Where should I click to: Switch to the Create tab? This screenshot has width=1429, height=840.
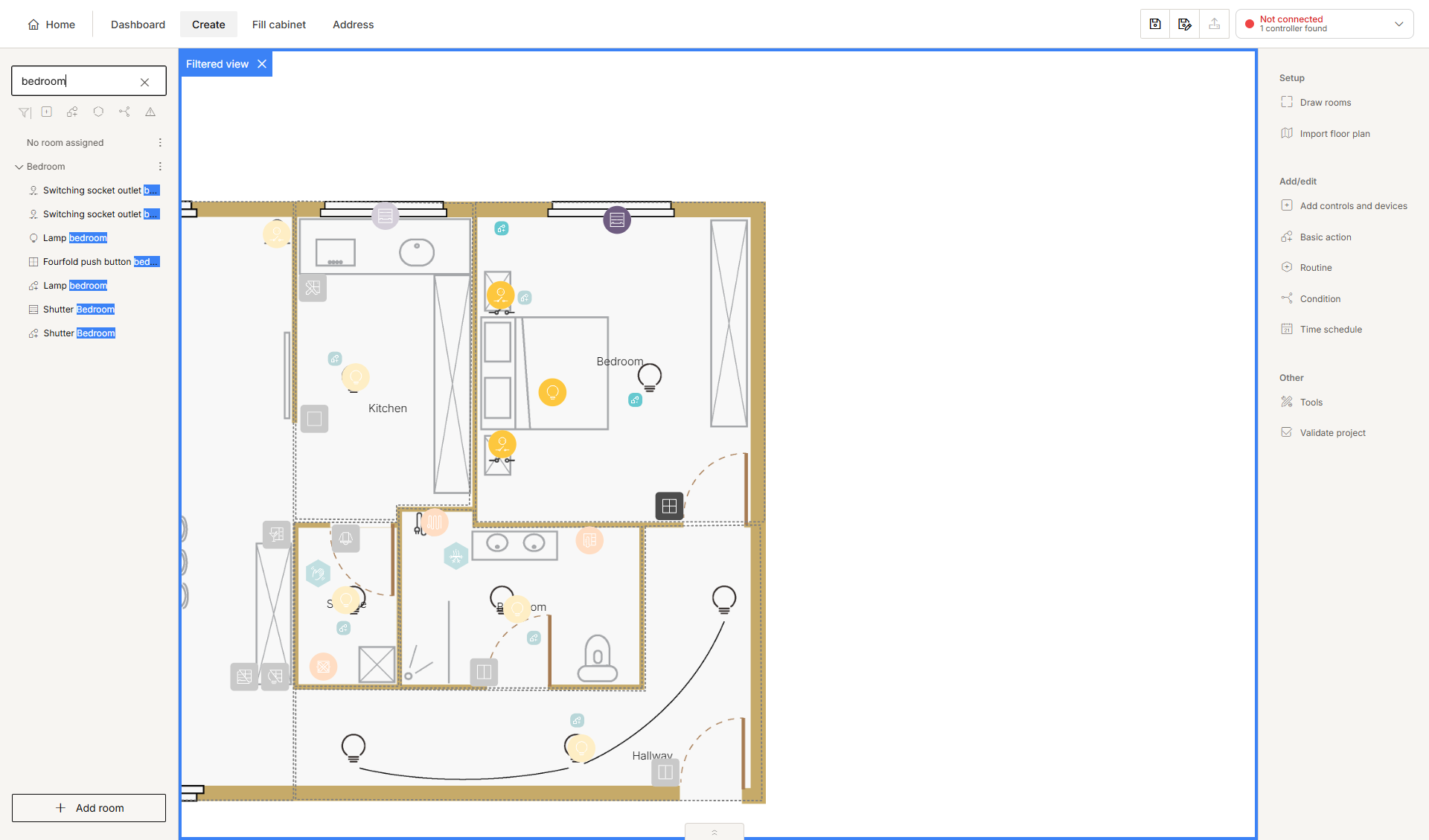[208, 25]
